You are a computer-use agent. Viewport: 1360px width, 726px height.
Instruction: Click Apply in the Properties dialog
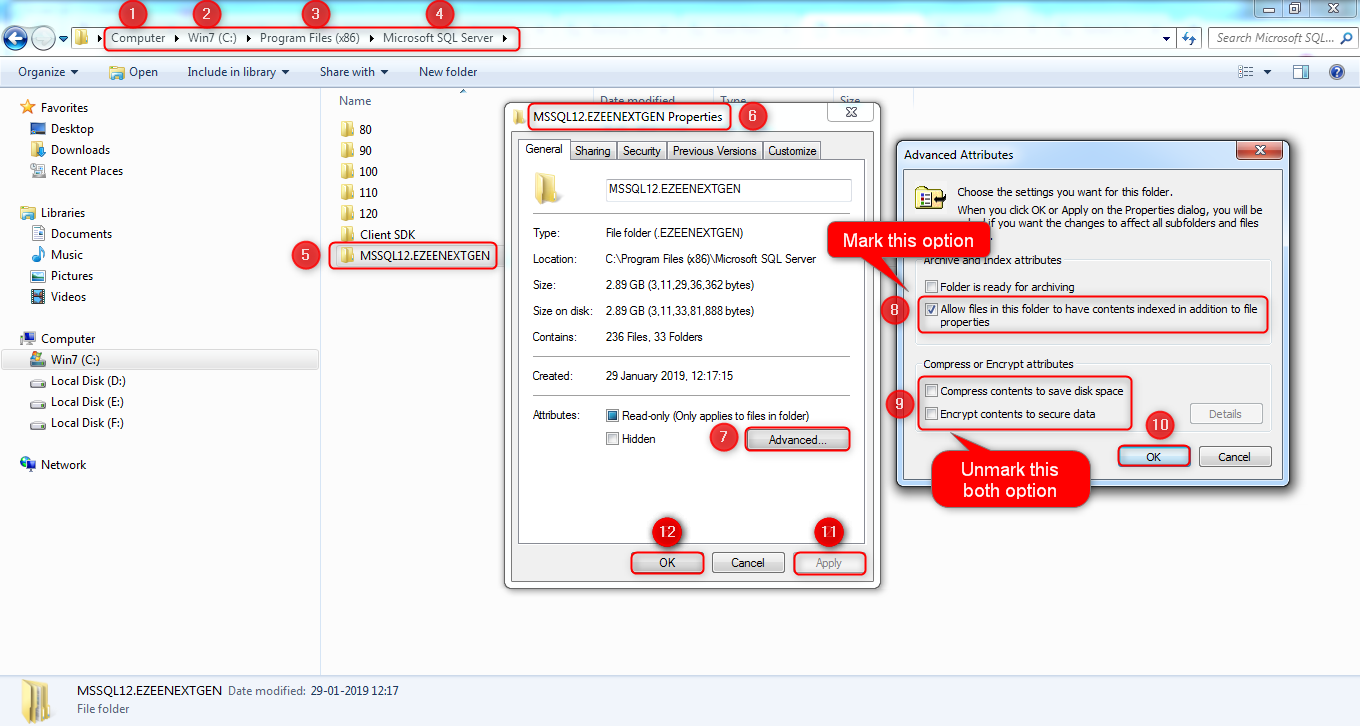tap(829, 563)
